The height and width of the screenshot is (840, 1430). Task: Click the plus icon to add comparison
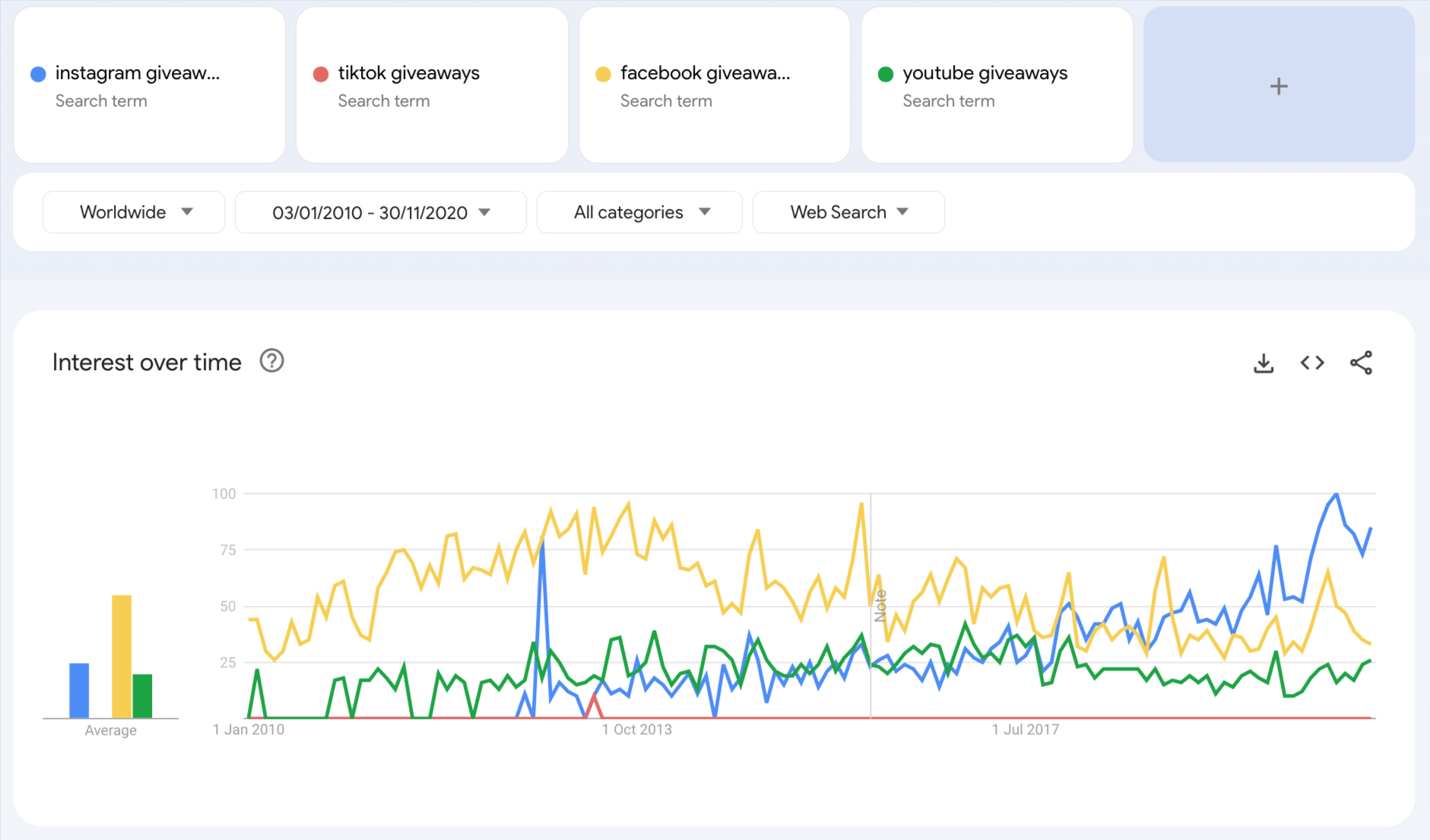tap(1279, 86)
